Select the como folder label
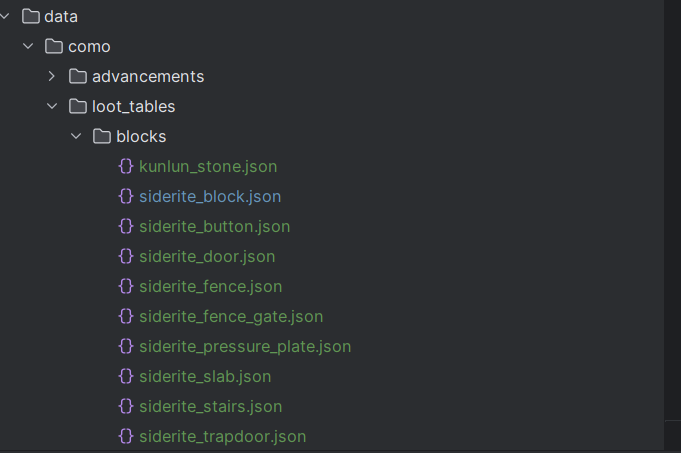Image resolution: width=681 pixels, height=453 pixels. [x=89, y=46]
